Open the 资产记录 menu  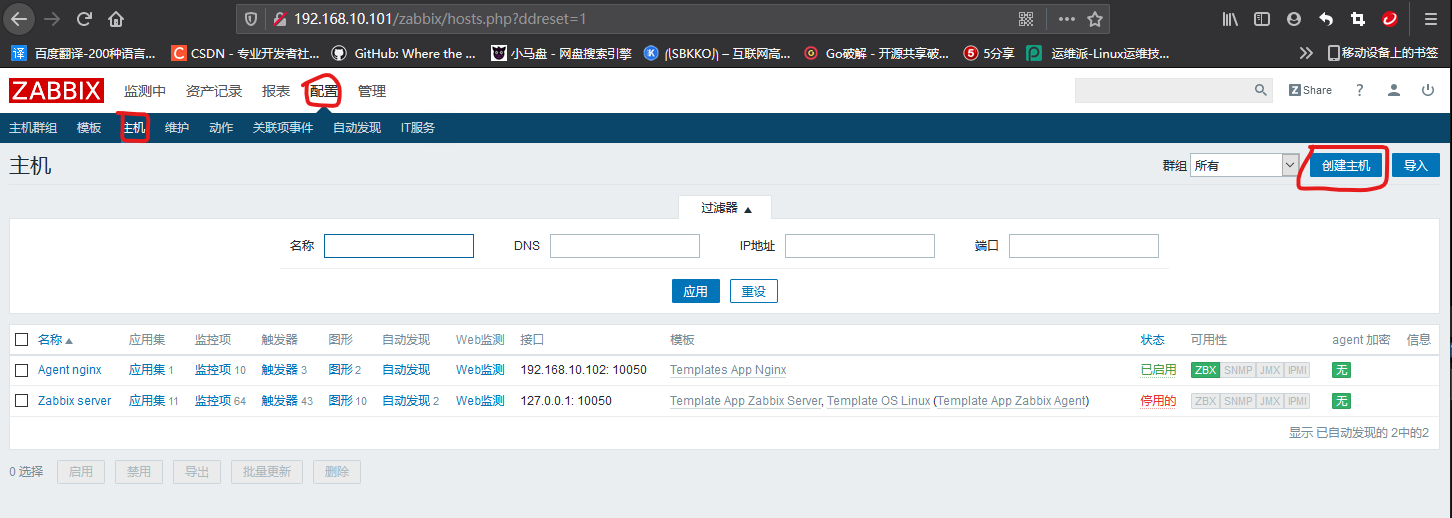214,91
